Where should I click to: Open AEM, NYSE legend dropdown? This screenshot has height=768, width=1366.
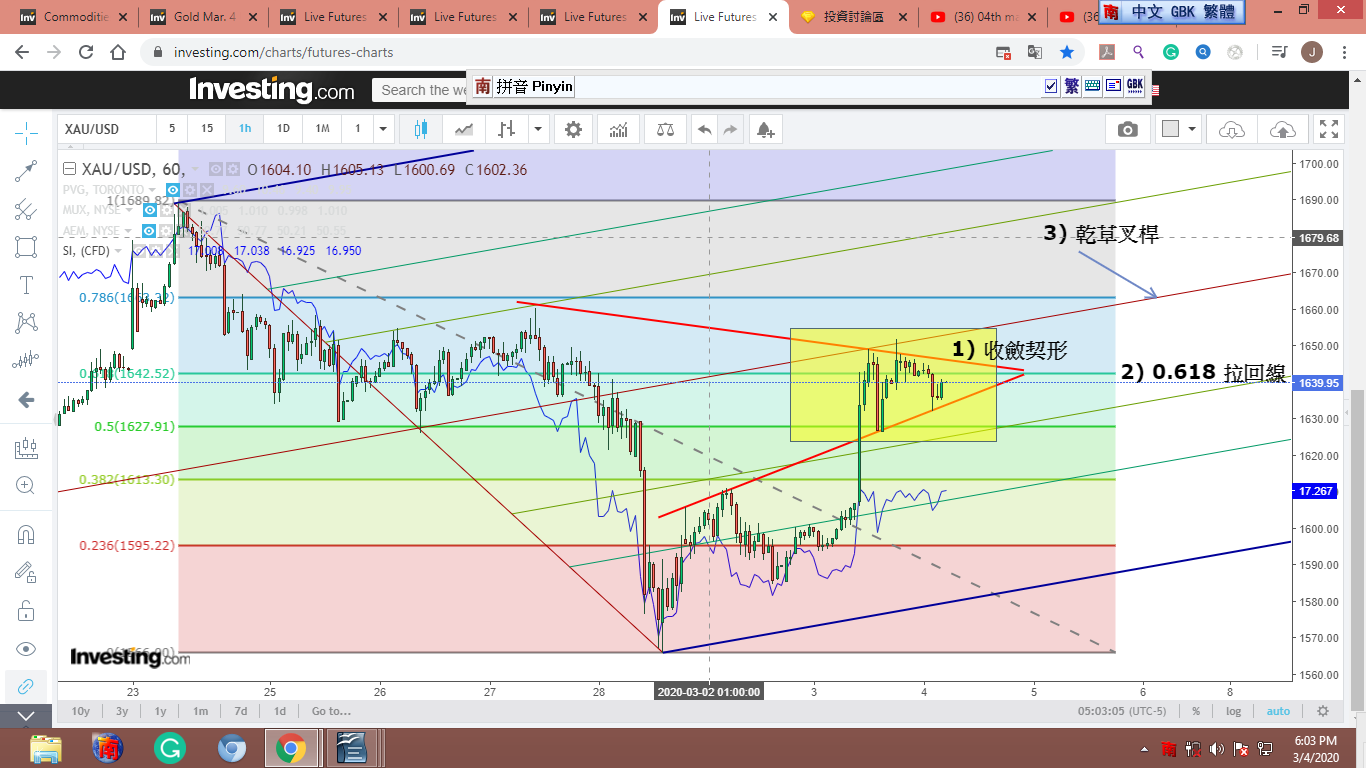coord(129,231)
